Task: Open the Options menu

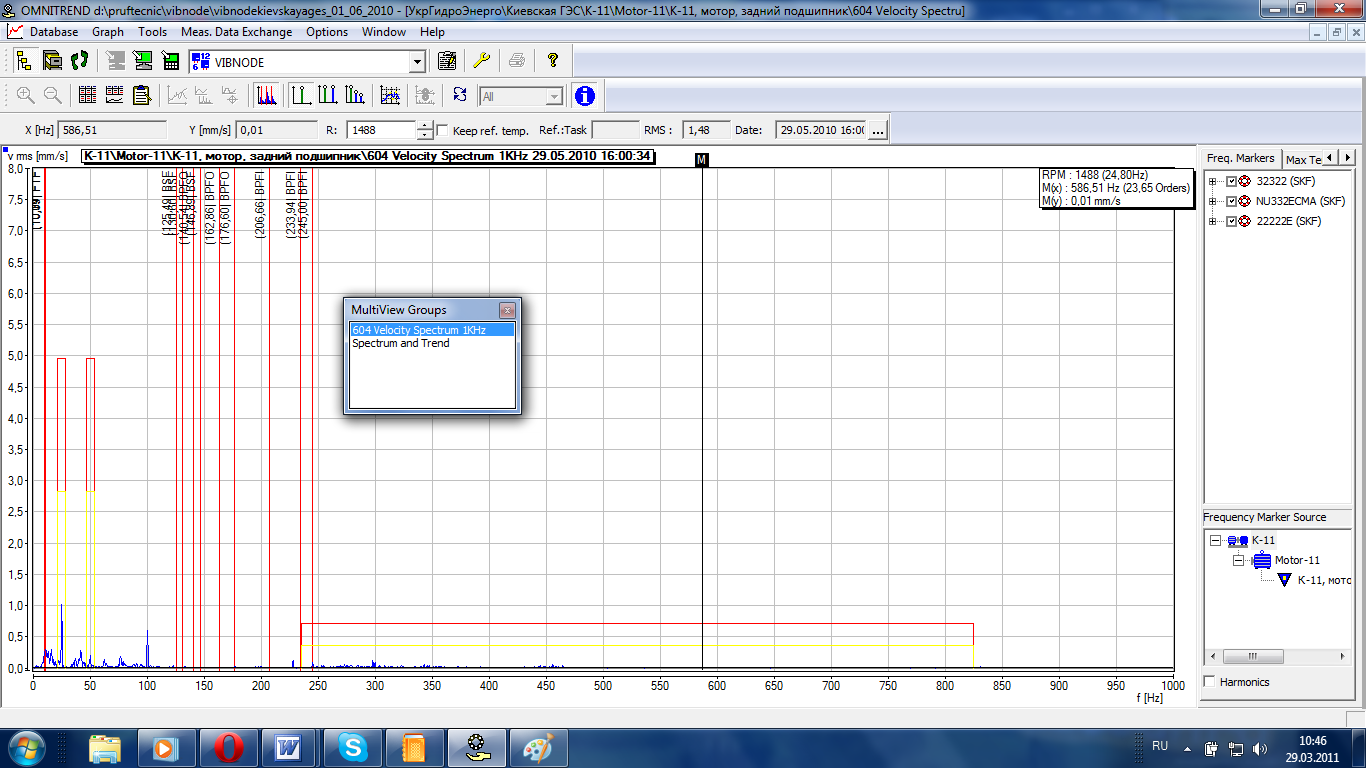Action: [x=327, y=32]
